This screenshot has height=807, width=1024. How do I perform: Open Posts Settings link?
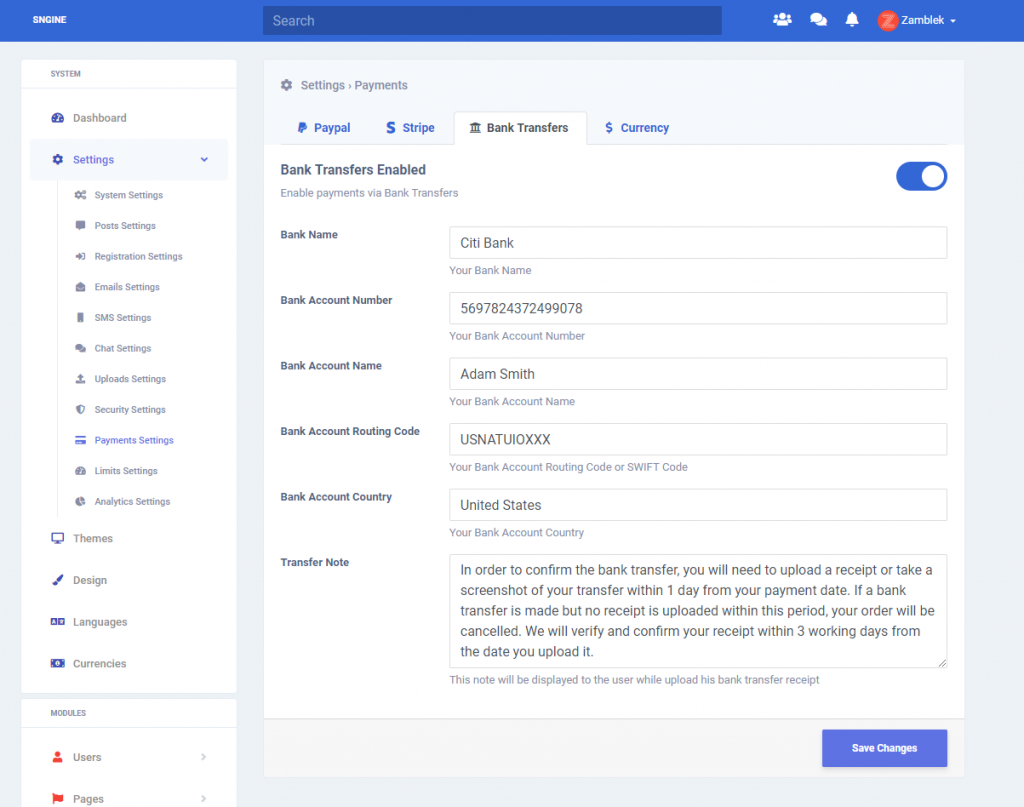pos(125,225)
